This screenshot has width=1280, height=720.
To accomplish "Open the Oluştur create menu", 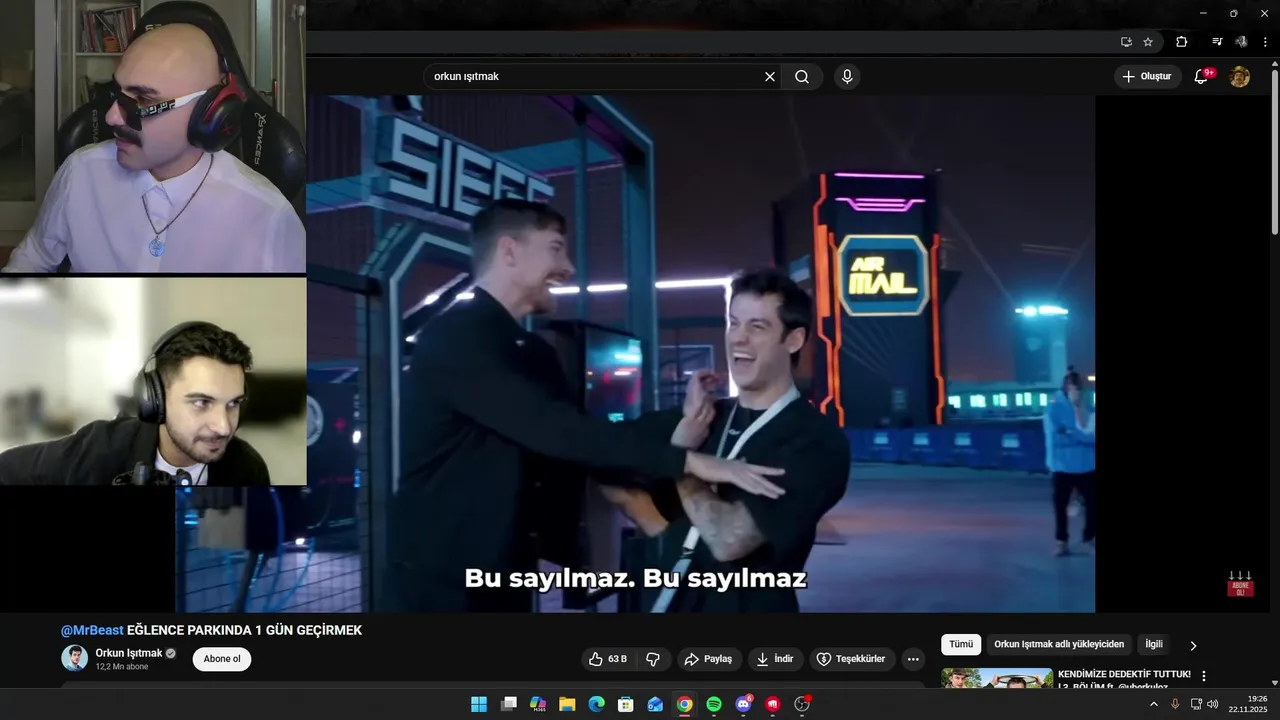I will tap(1148, 77).
